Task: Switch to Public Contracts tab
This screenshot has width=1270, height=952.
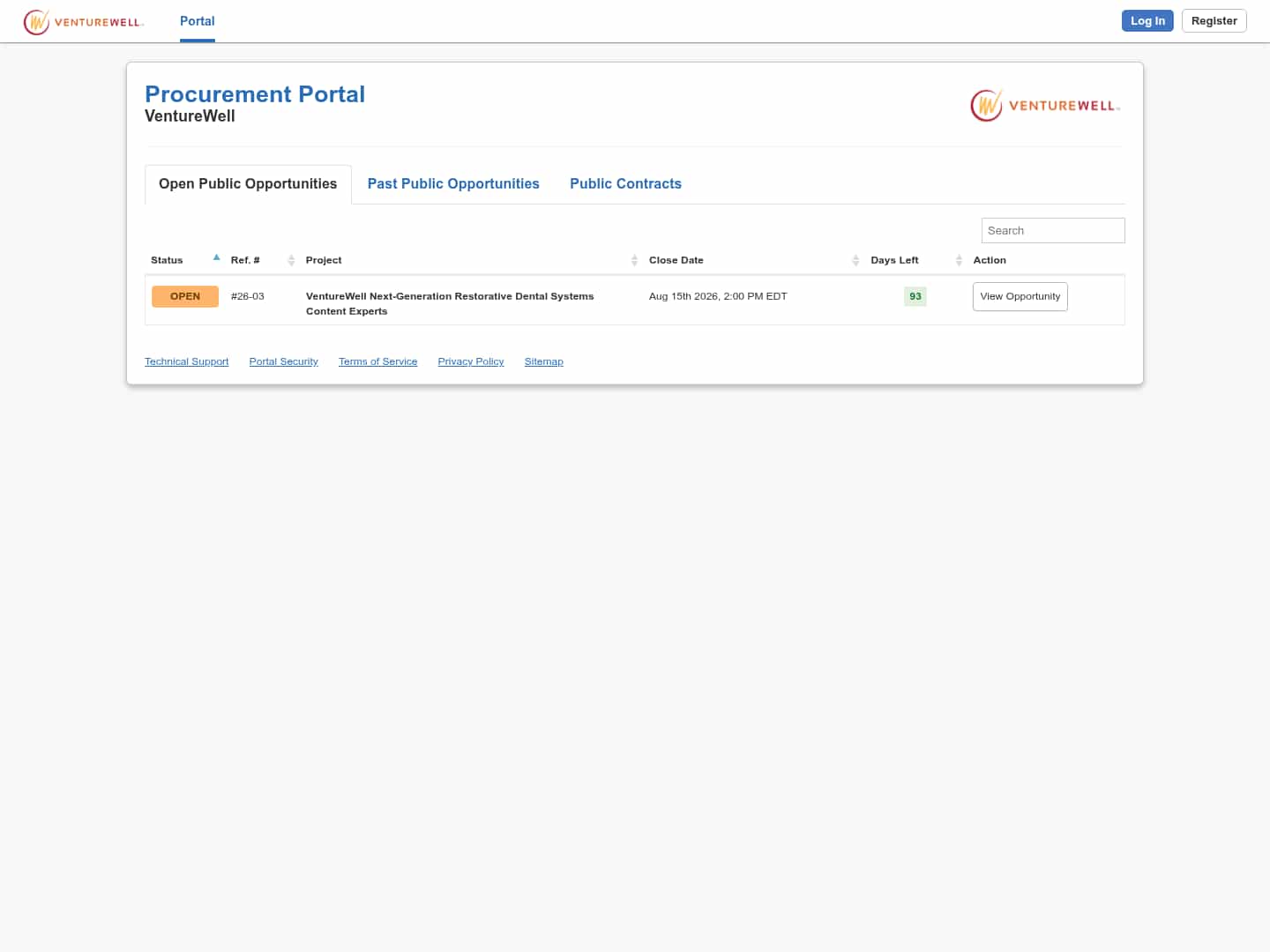Action: (x=625, y=184)
